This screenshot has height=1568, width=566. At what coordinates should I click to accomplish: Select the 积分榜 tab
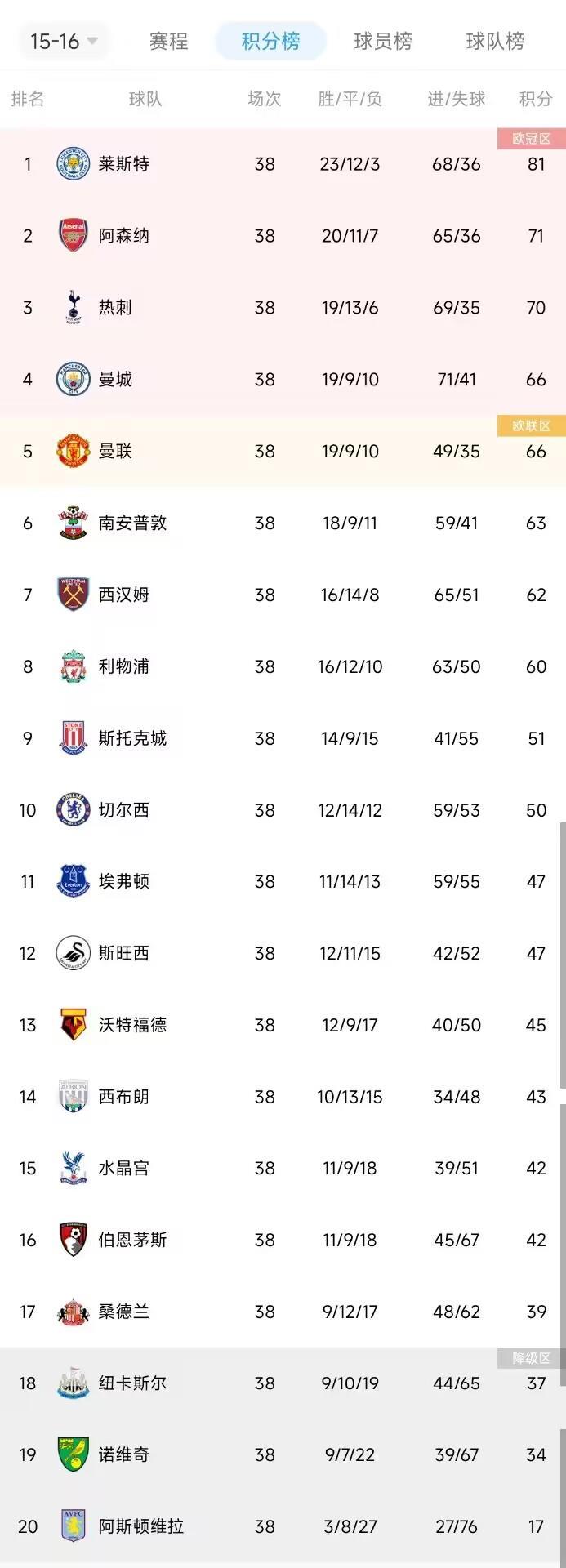pyautogui.click(x=270, y=41)
